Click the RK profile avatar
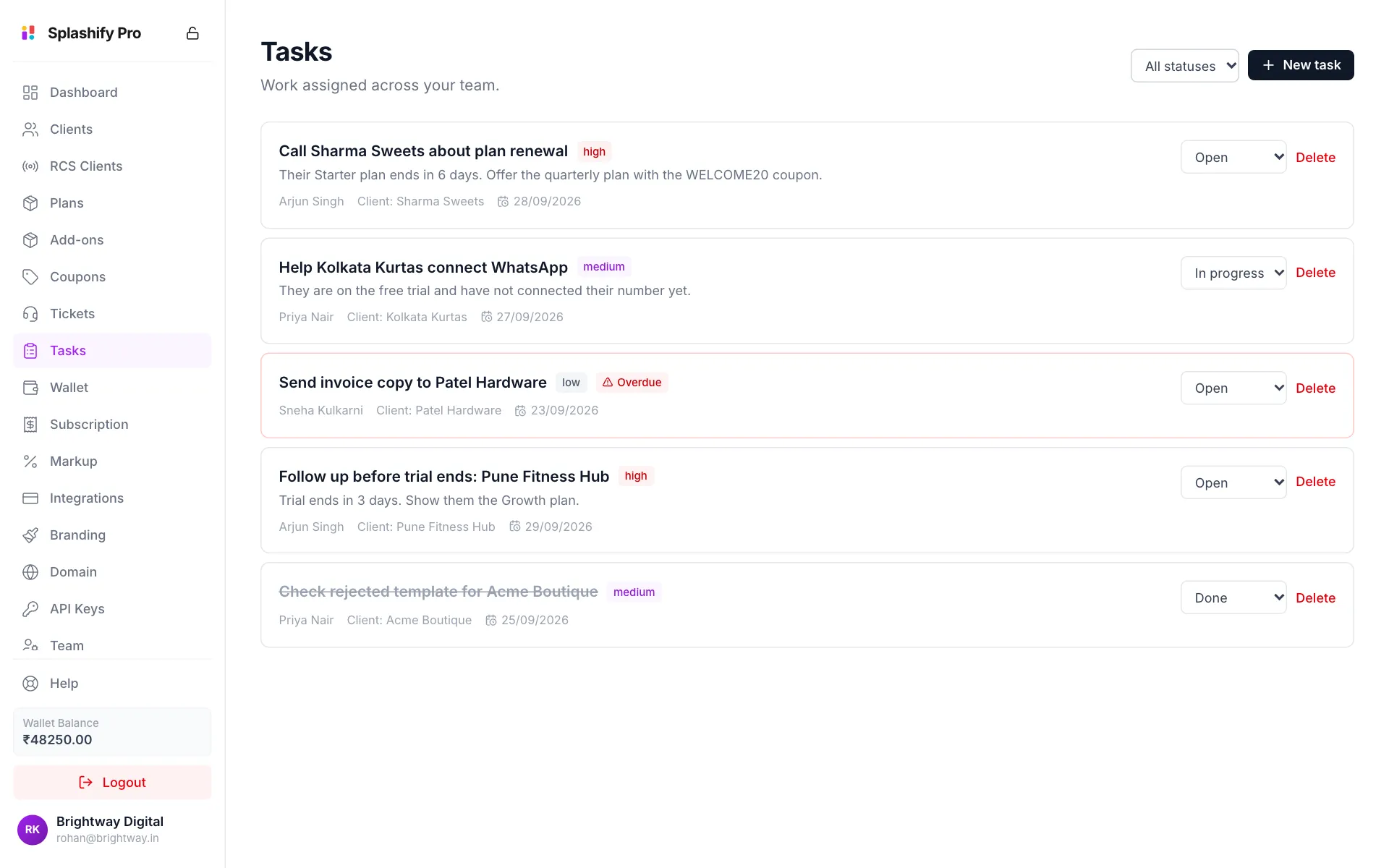Screen dimensions: 1389x868 tap(33, 830)
